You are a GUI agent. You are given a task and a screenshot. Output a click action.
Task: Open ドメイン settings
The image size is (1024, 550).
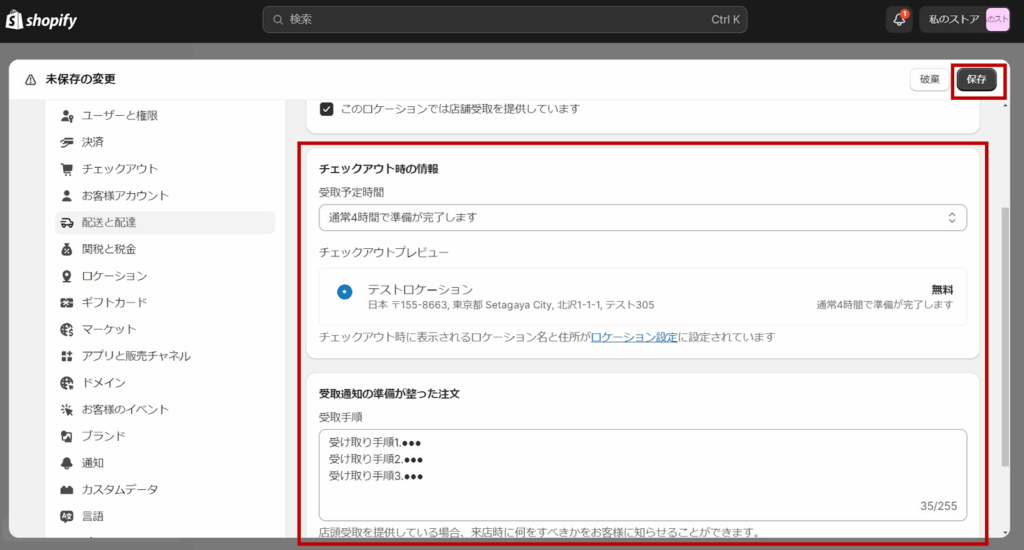(x=165, y=383)
